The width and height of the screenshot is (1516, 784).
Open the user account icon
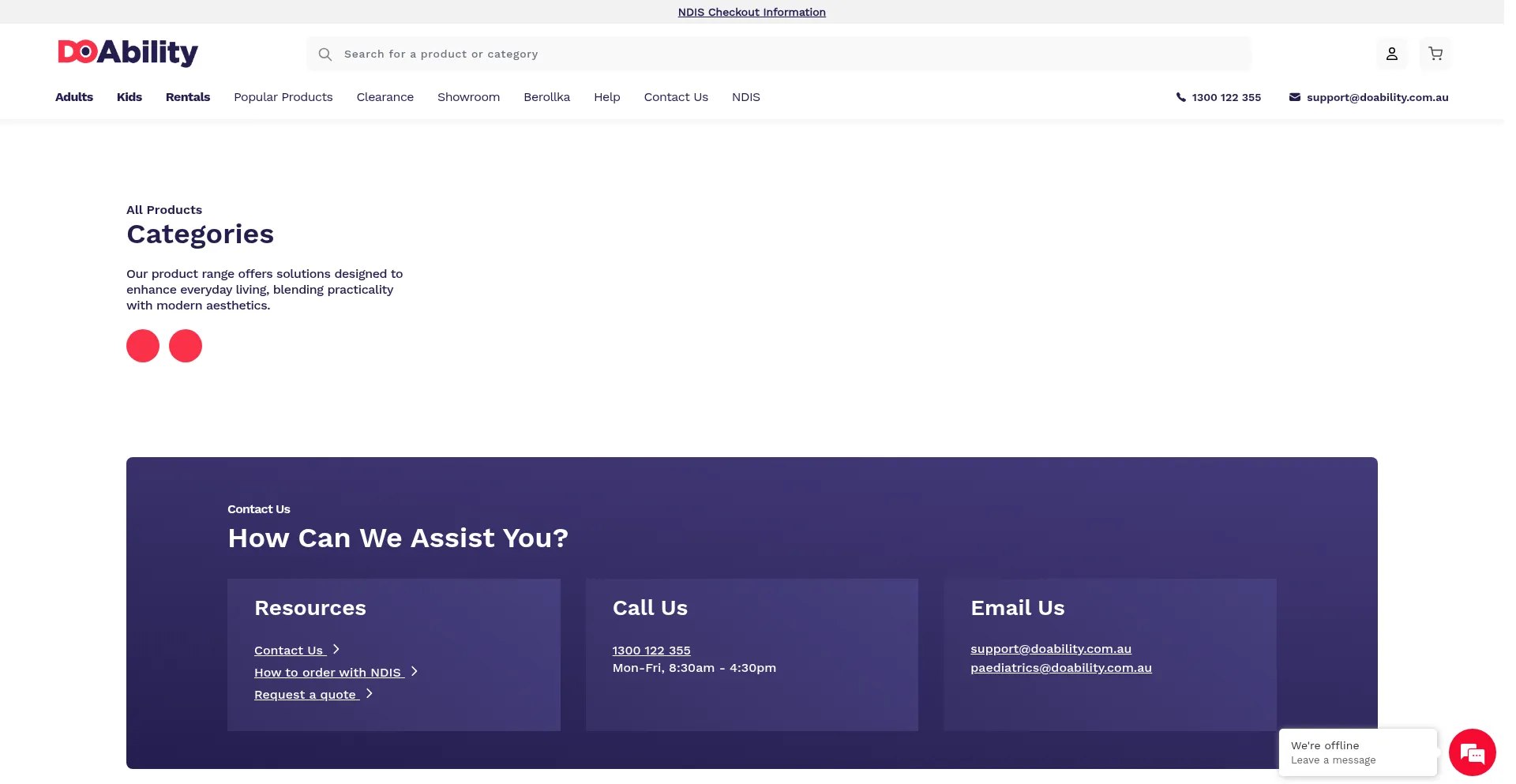coord(1392,54)
